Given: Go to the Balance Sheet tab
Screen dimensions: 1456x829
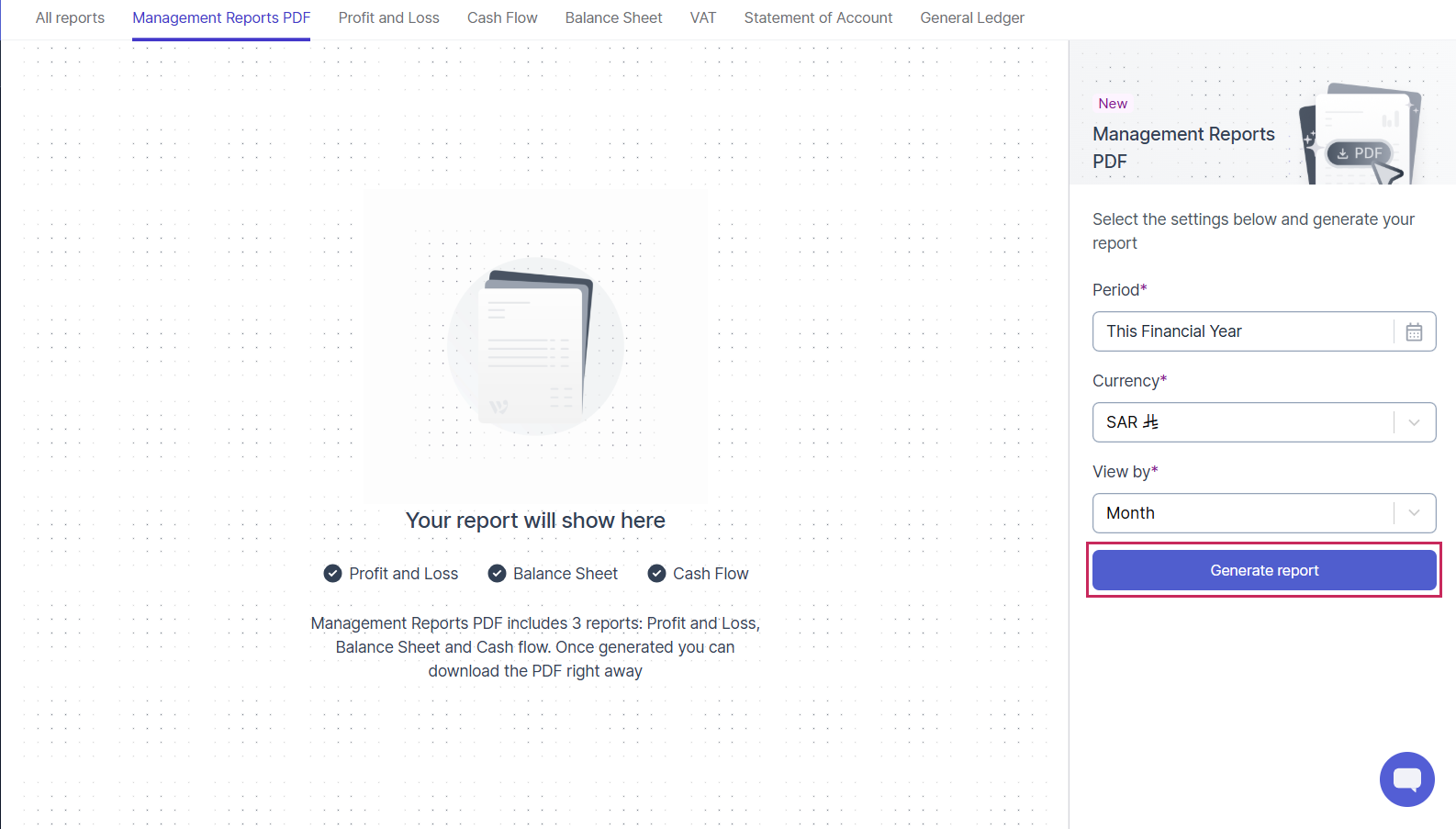Looking at the screenshot, I should tap(613, 18).
